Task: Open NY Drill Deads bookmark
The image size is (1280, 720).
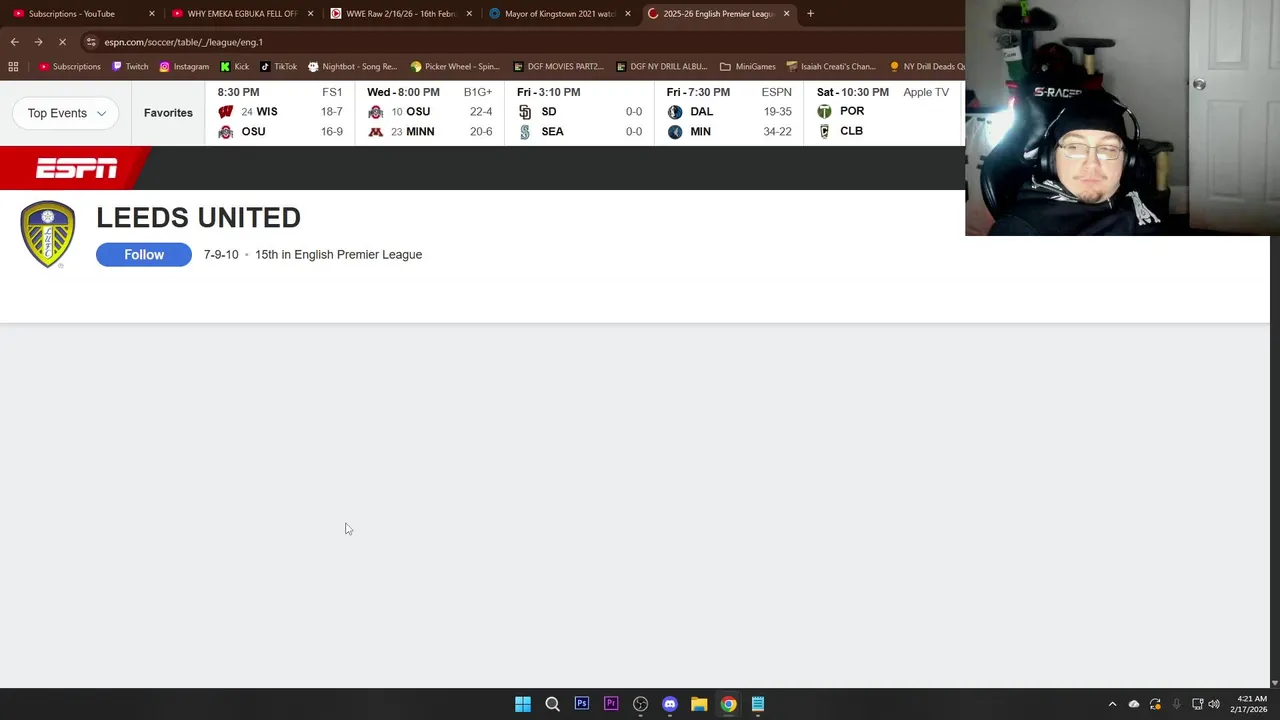Action: [x=927, y=67]
